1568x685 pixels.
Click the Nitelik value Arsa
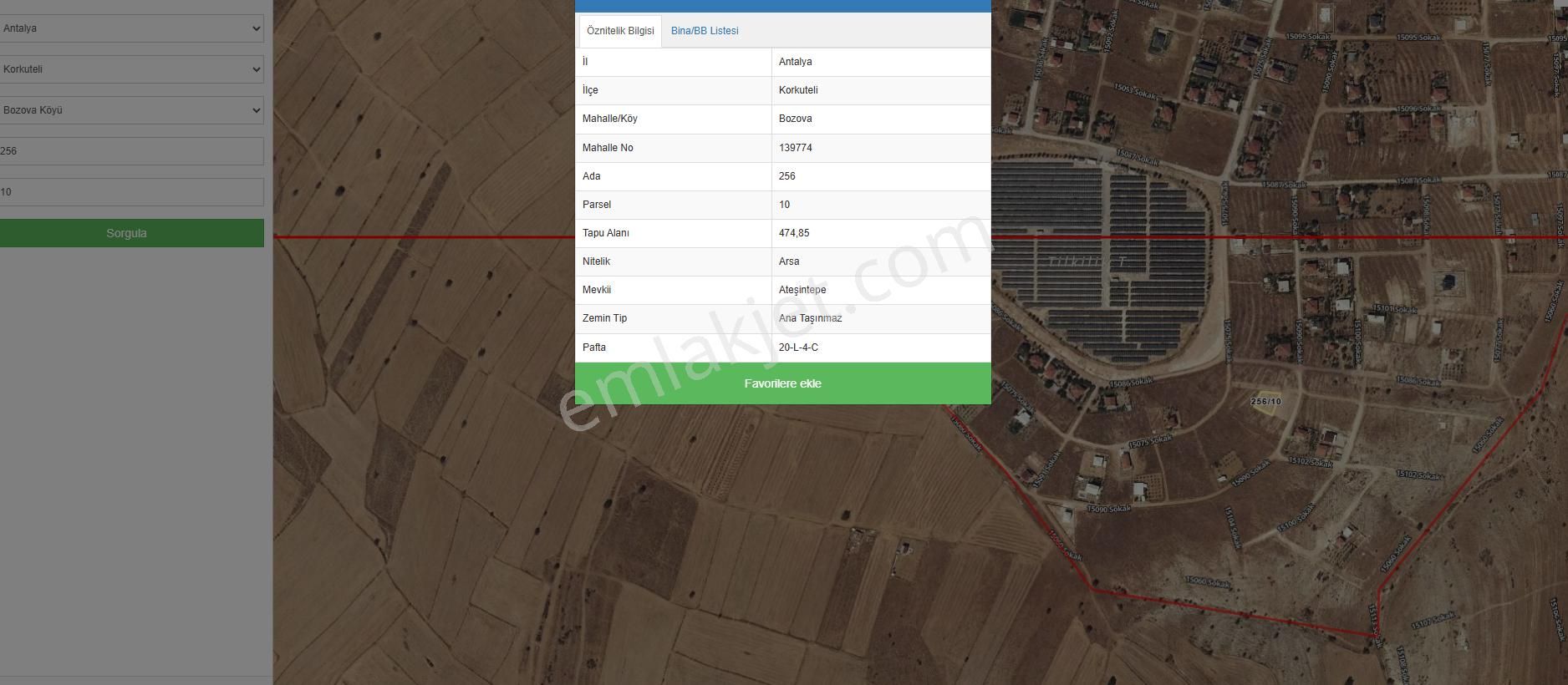tap(789, 261)
